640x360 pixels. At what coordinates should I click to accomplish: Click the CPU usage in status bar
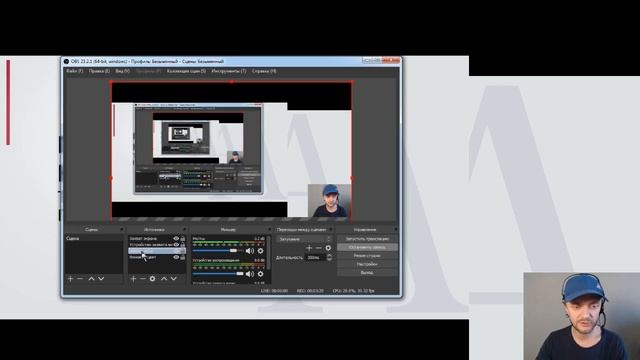353,291
